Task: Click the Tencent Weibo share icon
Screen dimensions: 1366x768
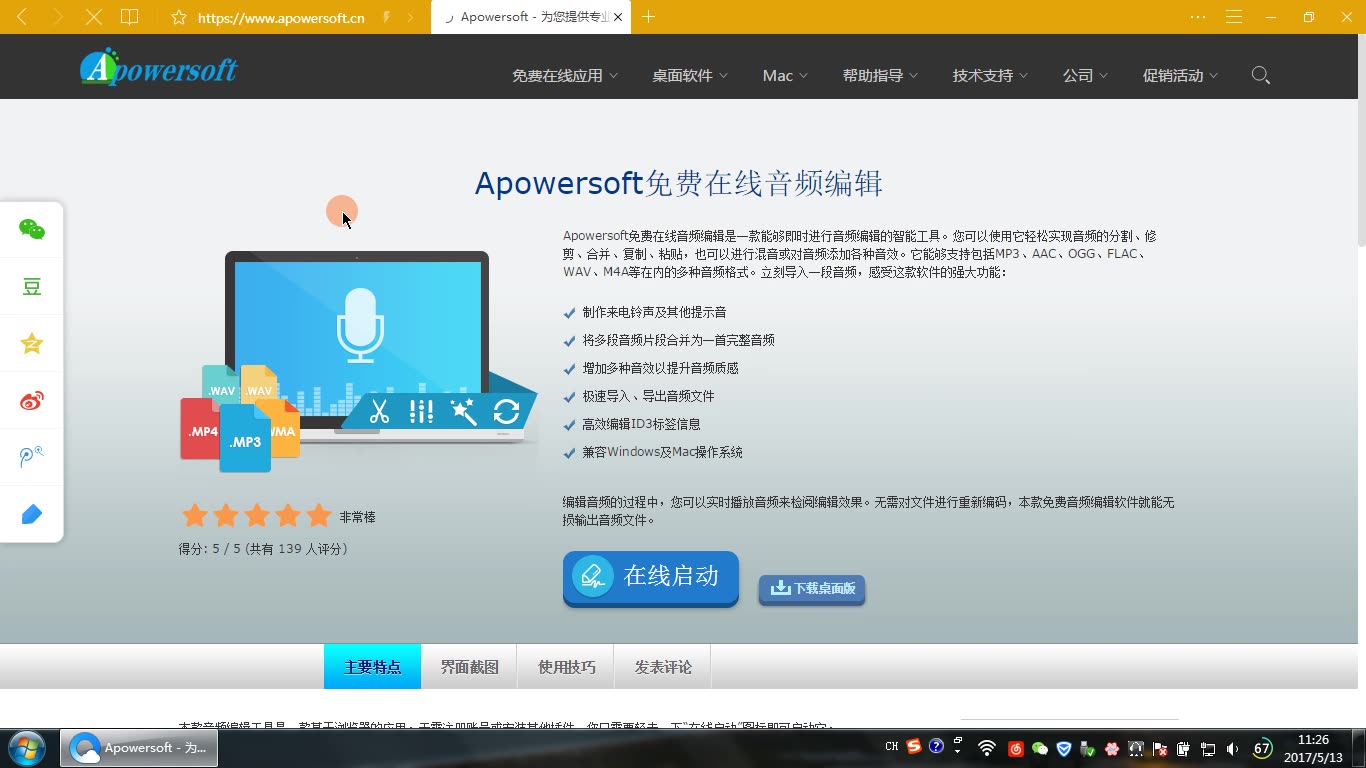Action: point(32,457)
